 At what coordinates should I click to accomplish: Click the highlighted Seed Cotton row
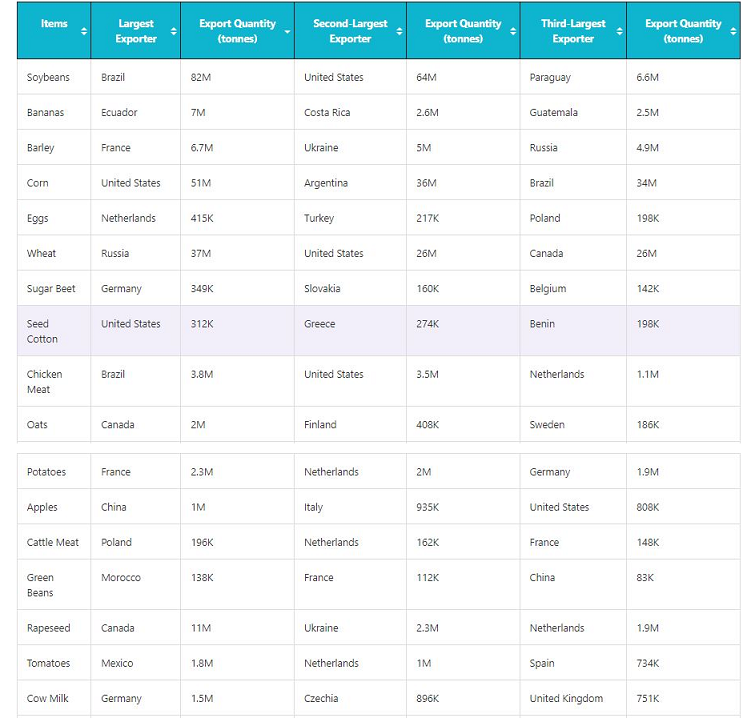pos(378,331)
